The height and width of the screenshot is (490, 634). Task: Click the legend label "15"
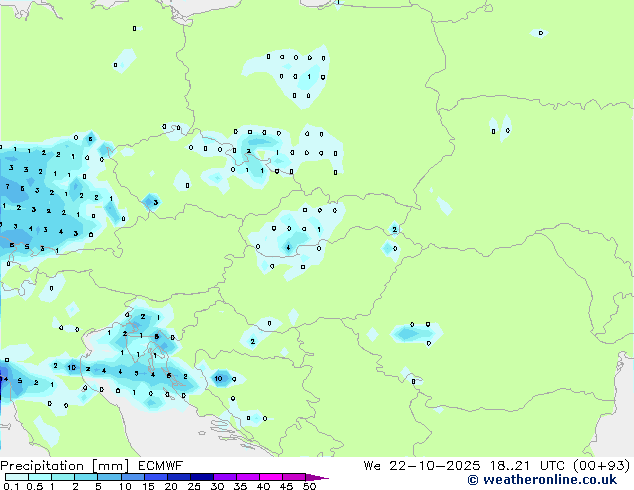pyautogui.click(x=148, y=486)
